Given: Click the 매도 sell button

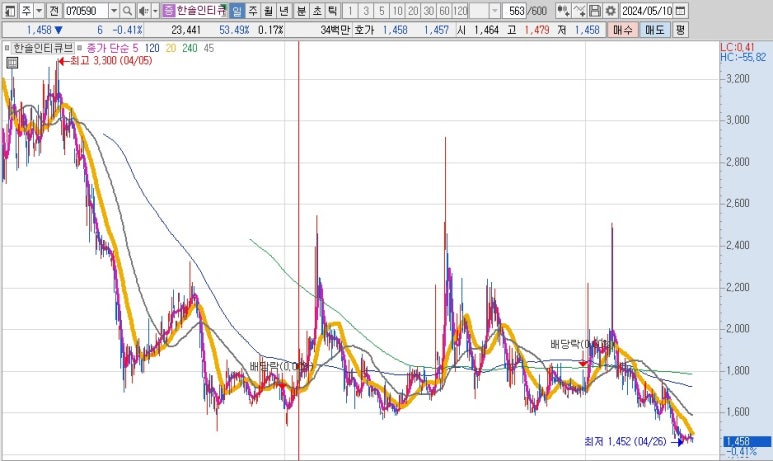Looking at the screenshot, I should 655,30.
